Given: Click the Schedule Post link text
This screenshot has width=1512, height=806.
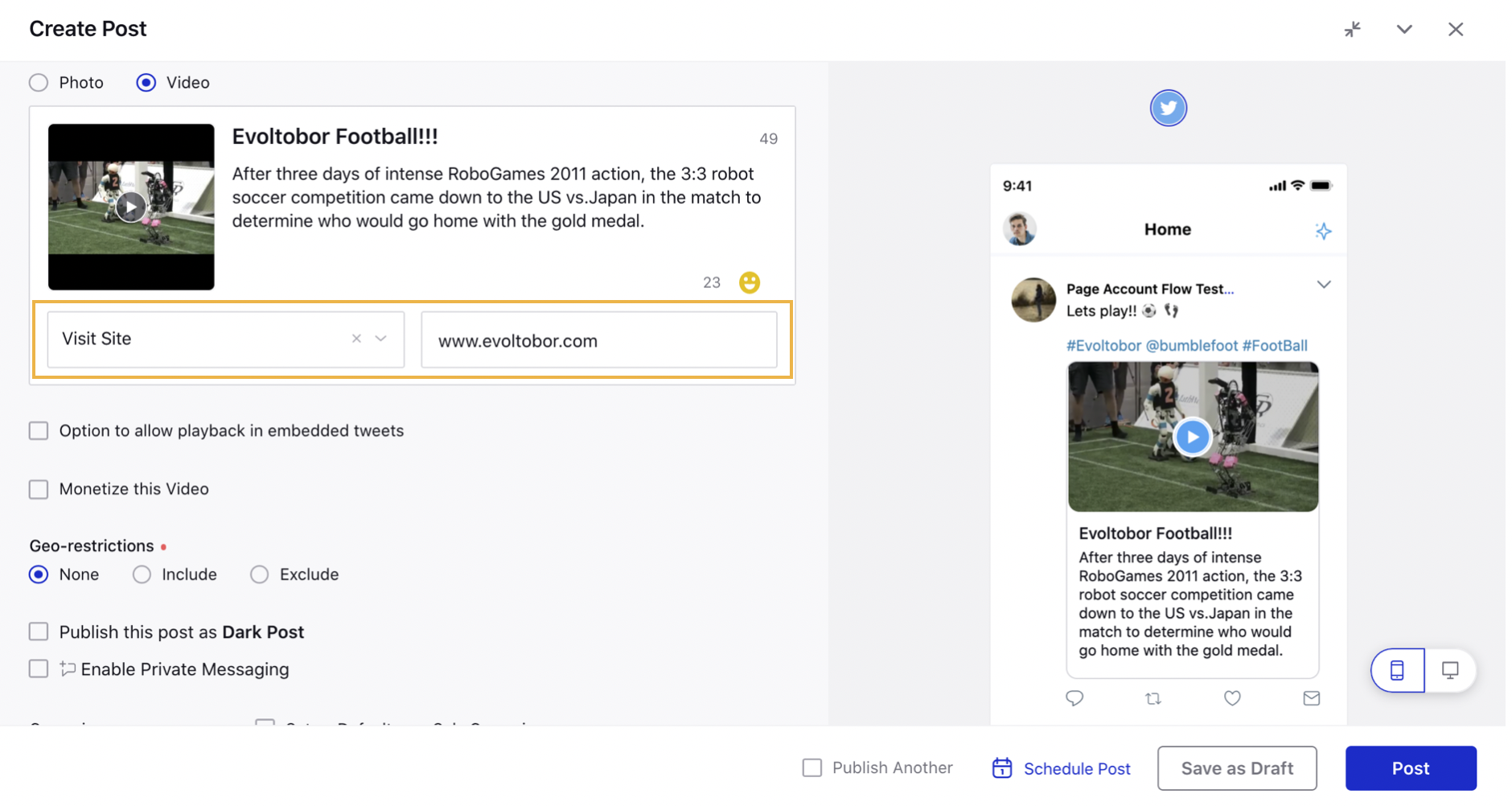Looking at the screenshot, I should click(1077, 768).
